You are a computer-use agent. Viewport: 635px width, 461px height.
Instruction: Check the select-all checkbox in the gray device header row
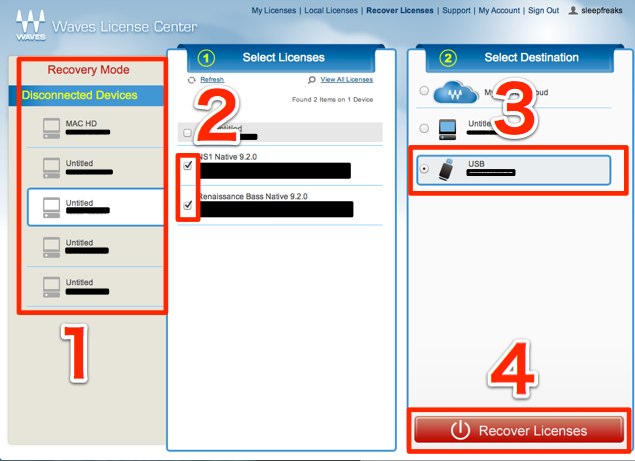coord(187,133)
